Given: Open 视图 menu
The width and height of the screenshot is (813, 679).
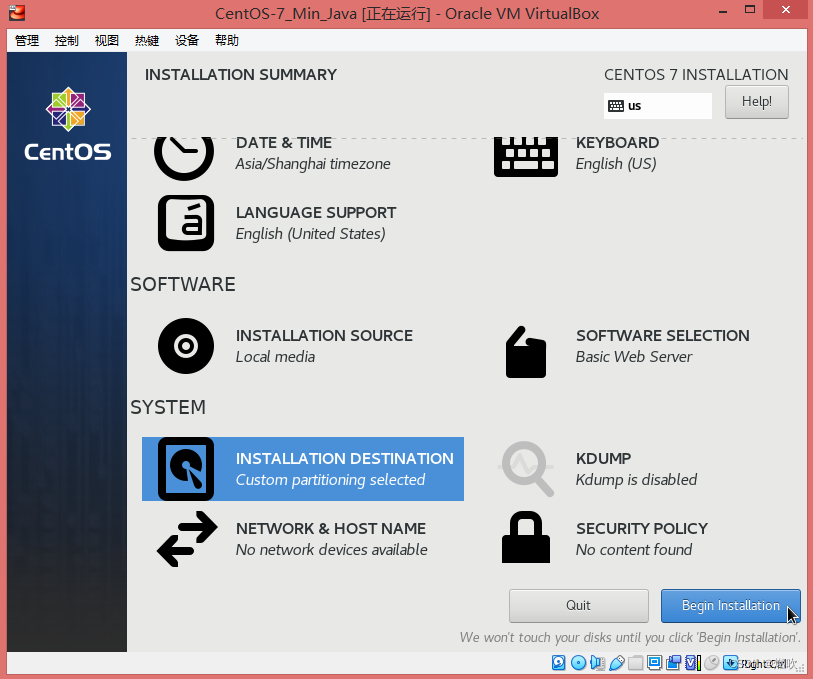Looking at the screenshot, I should point(107,40).
